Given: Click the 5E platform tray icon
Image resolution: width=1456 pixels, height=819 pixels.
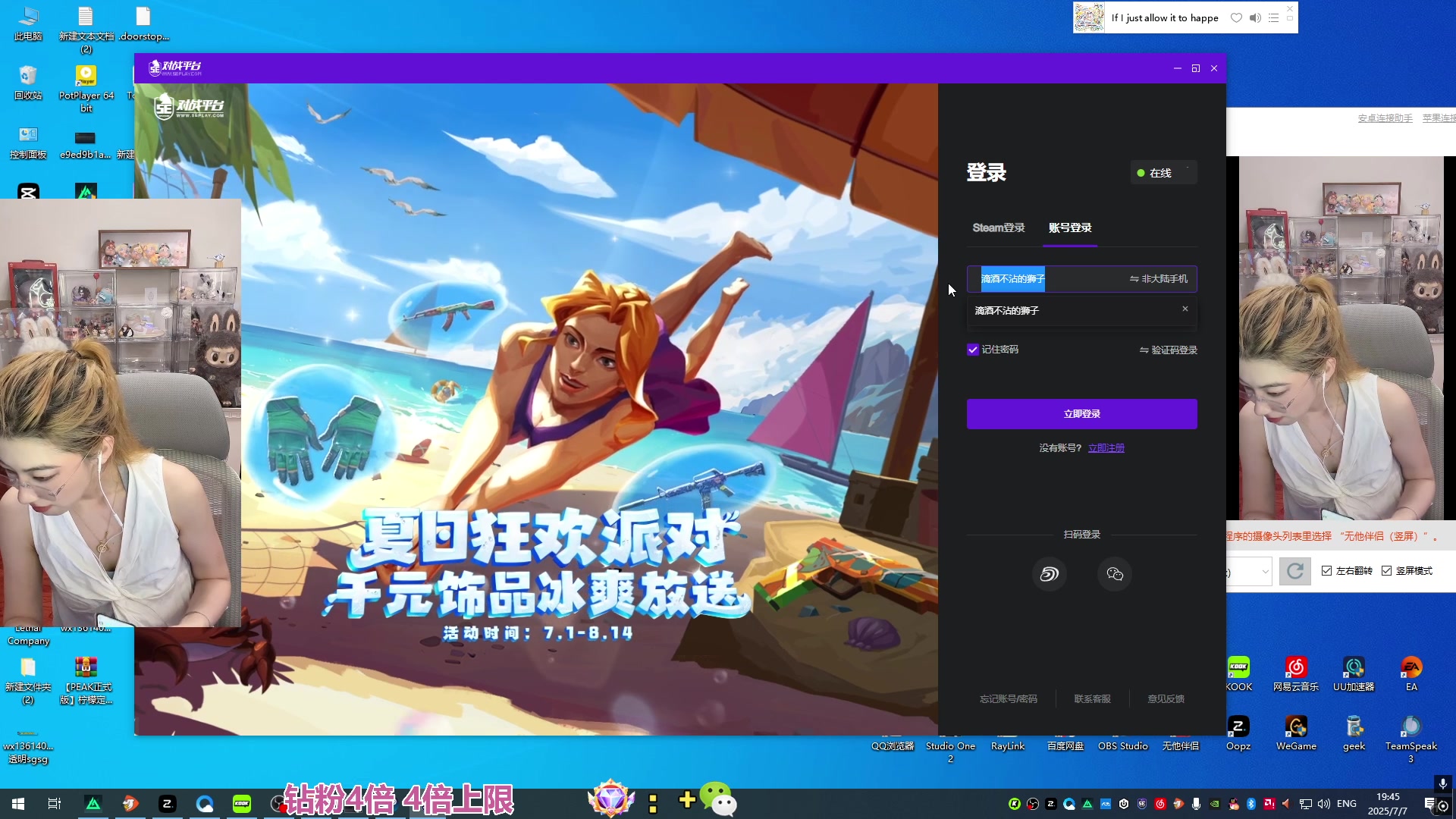Looking at the screenshot, I should coord(1142,804).
